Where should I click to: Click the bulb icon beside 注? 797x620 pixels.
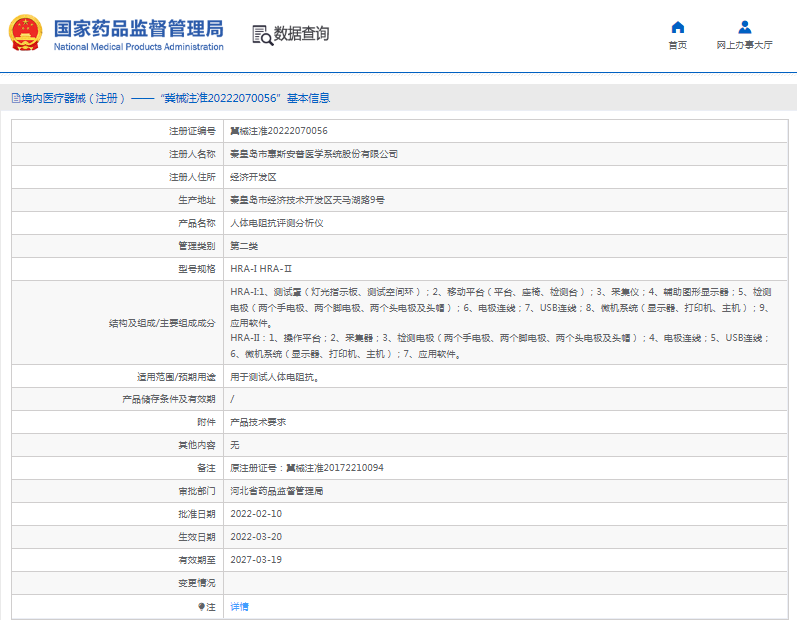201,606
